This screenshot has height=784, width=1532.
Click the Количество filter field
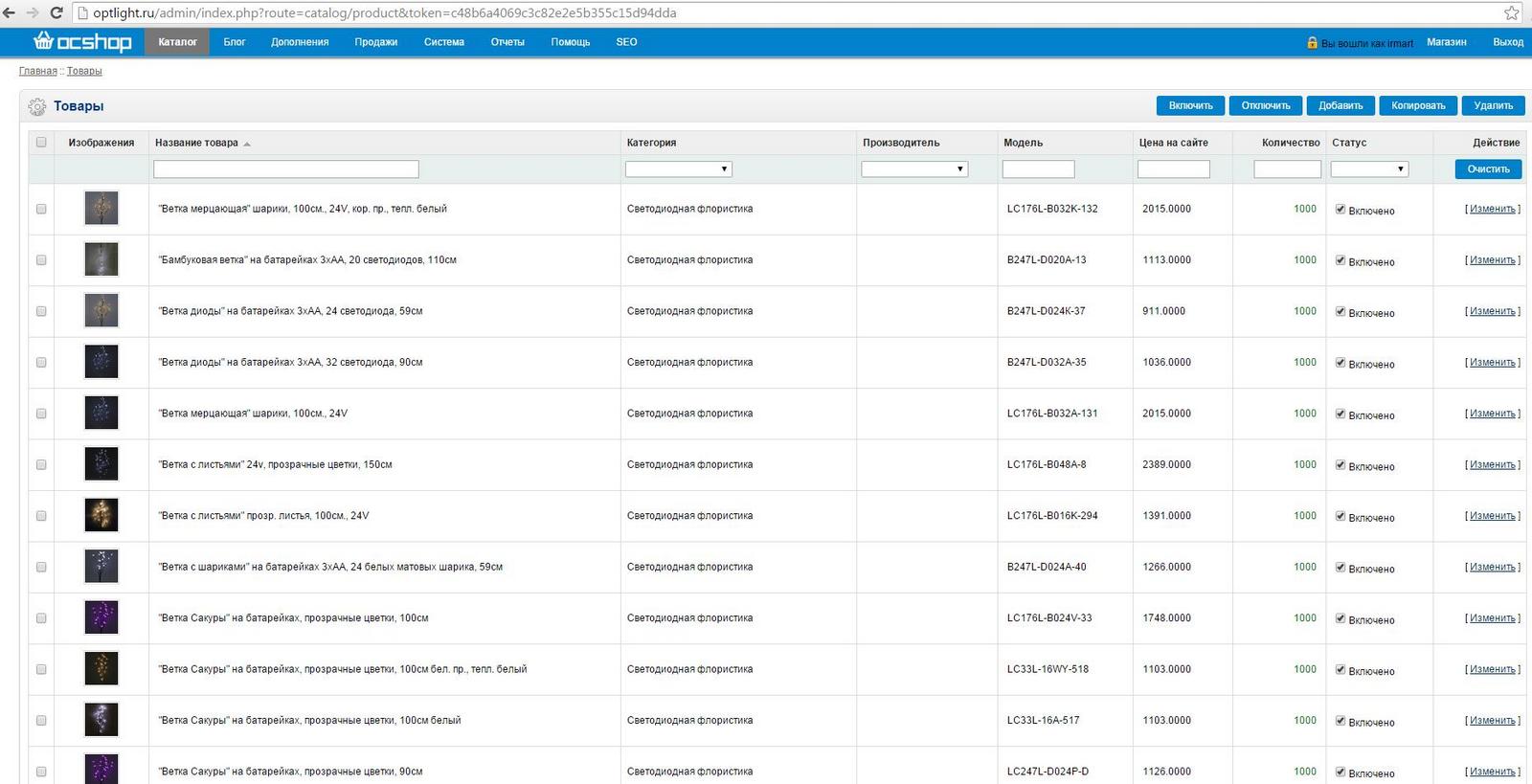(x=1288, y=168)
